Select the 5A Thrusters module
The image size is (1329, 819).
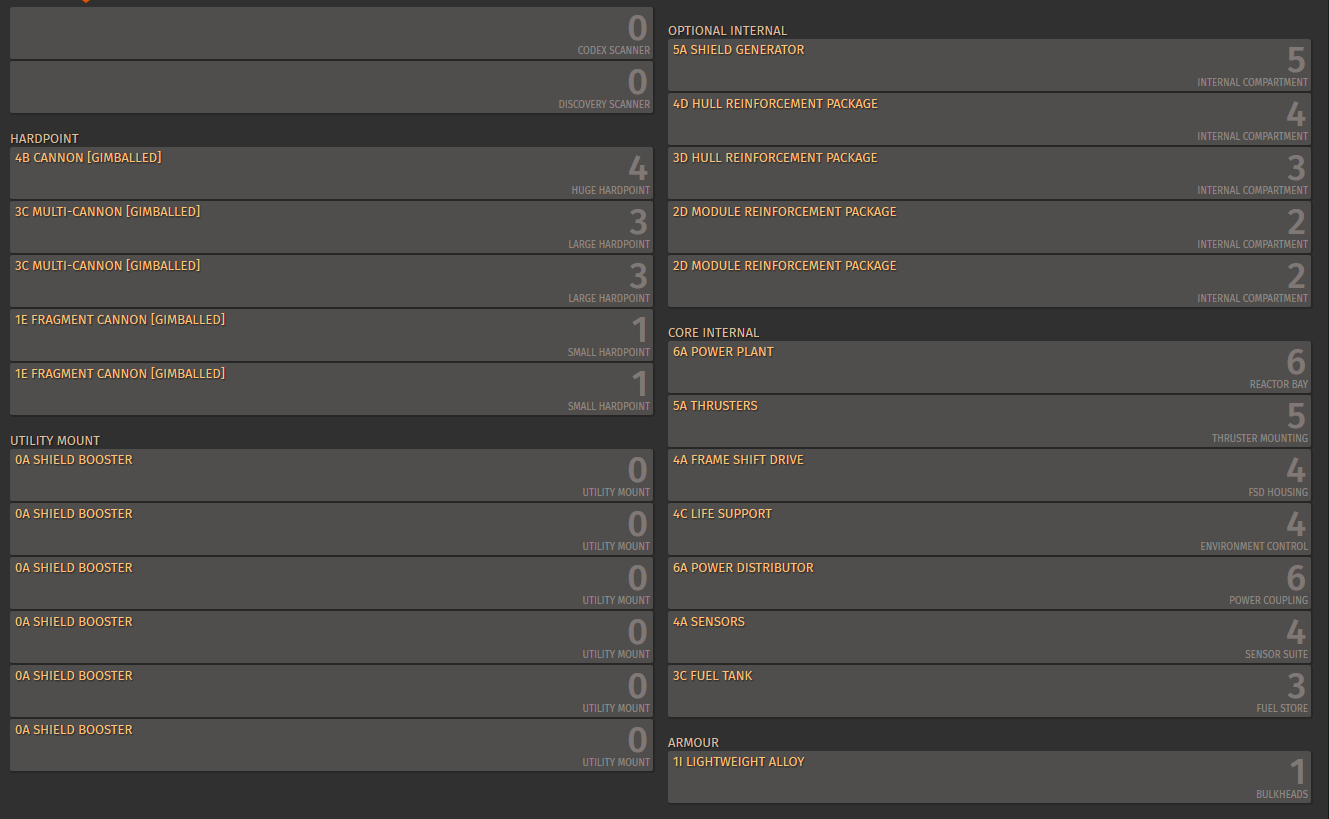989,421
